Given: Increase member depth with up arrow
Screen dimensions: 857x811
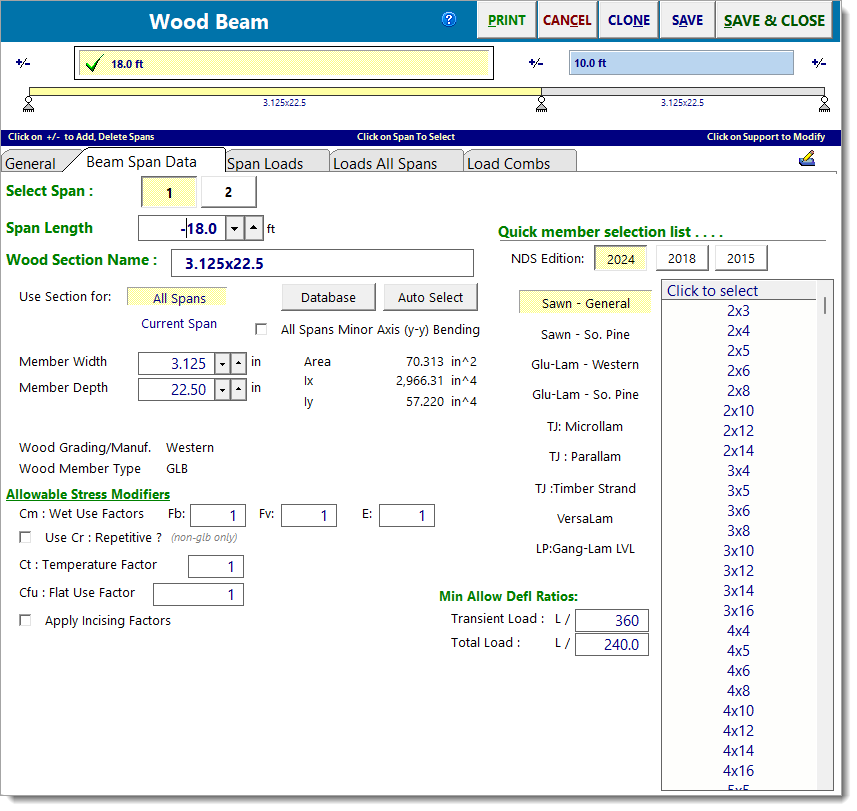Looking at the screenshot, I should pyautogui.click(x=238, y=390).
